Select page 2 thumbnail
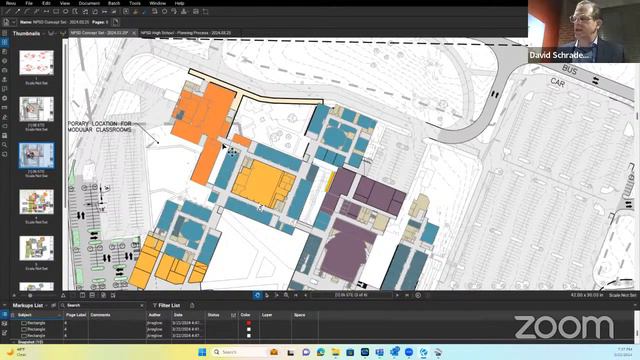Image resolution: width=640 pixels, height=360 pixels. point(36,109)
